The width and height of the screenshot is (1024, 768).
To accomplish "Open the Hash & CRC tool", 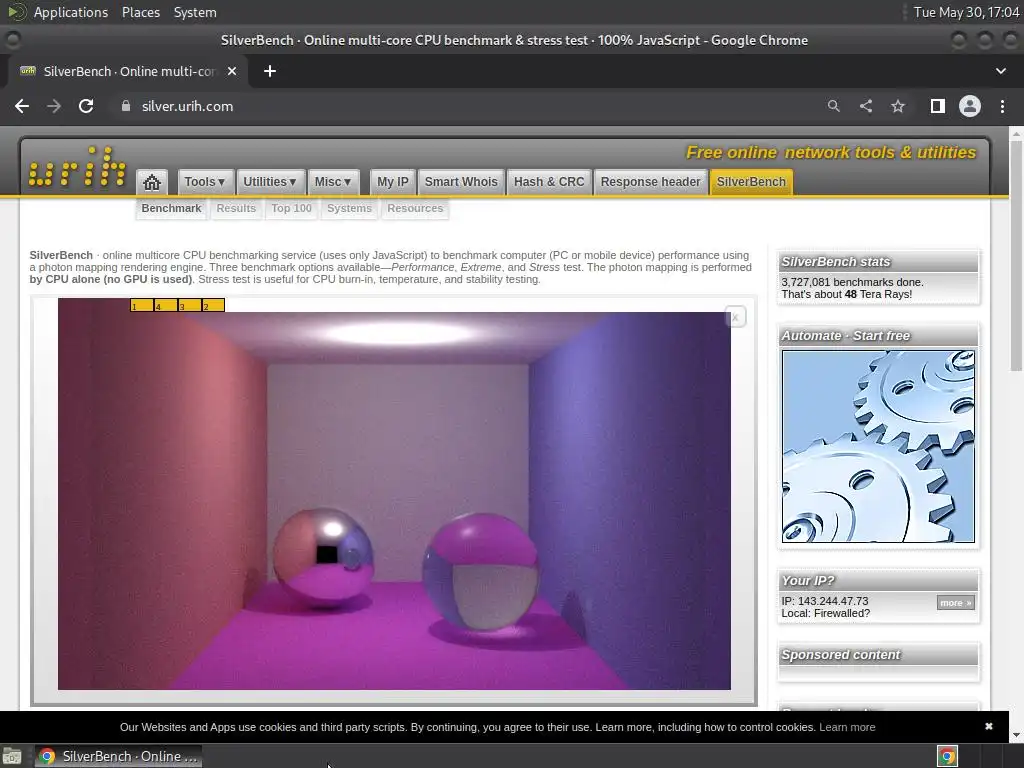I will [x=549, y=182].
